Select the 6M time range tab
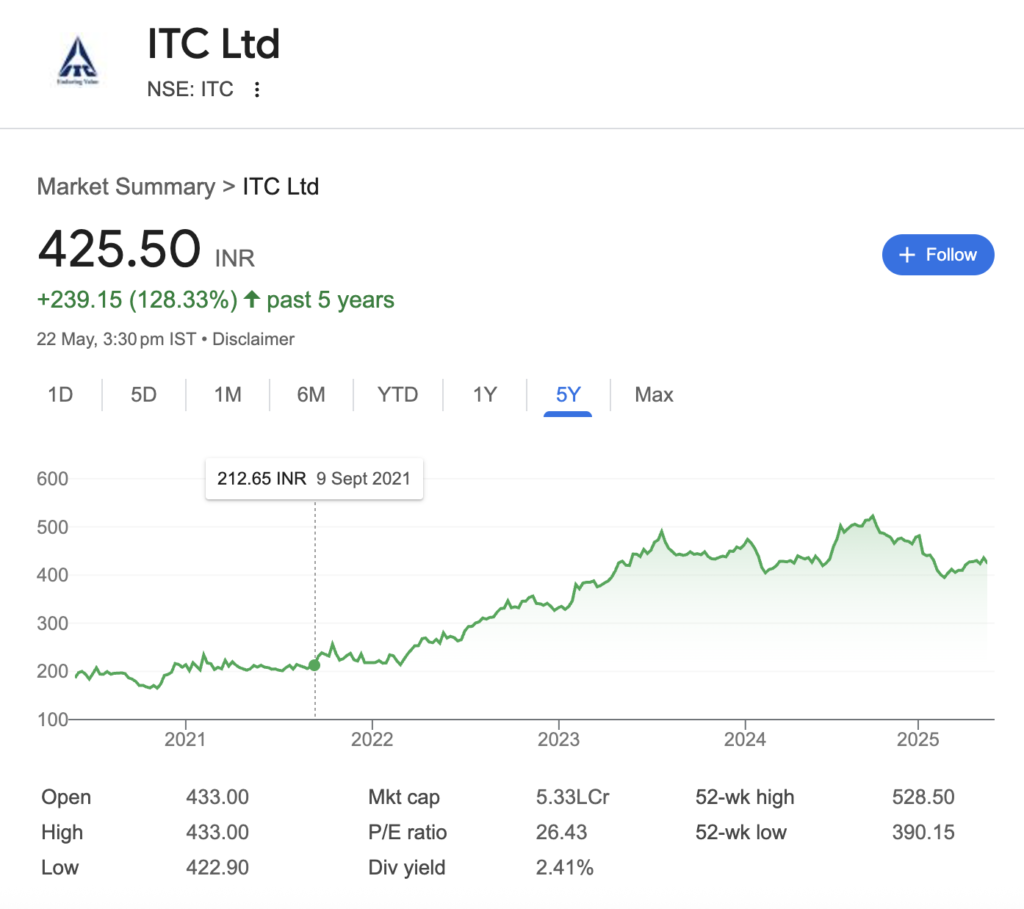This screenshot has height=909, width=1024. click(311, 394)
